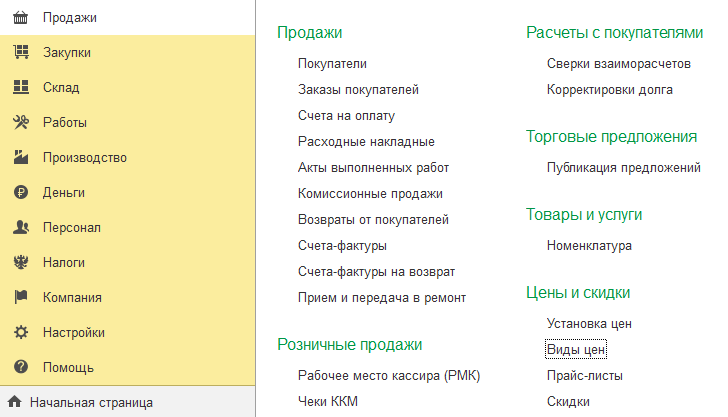Open the Производство section
Image resolution: width=728 pixels, height=417 pixels.
pos(128,157)
